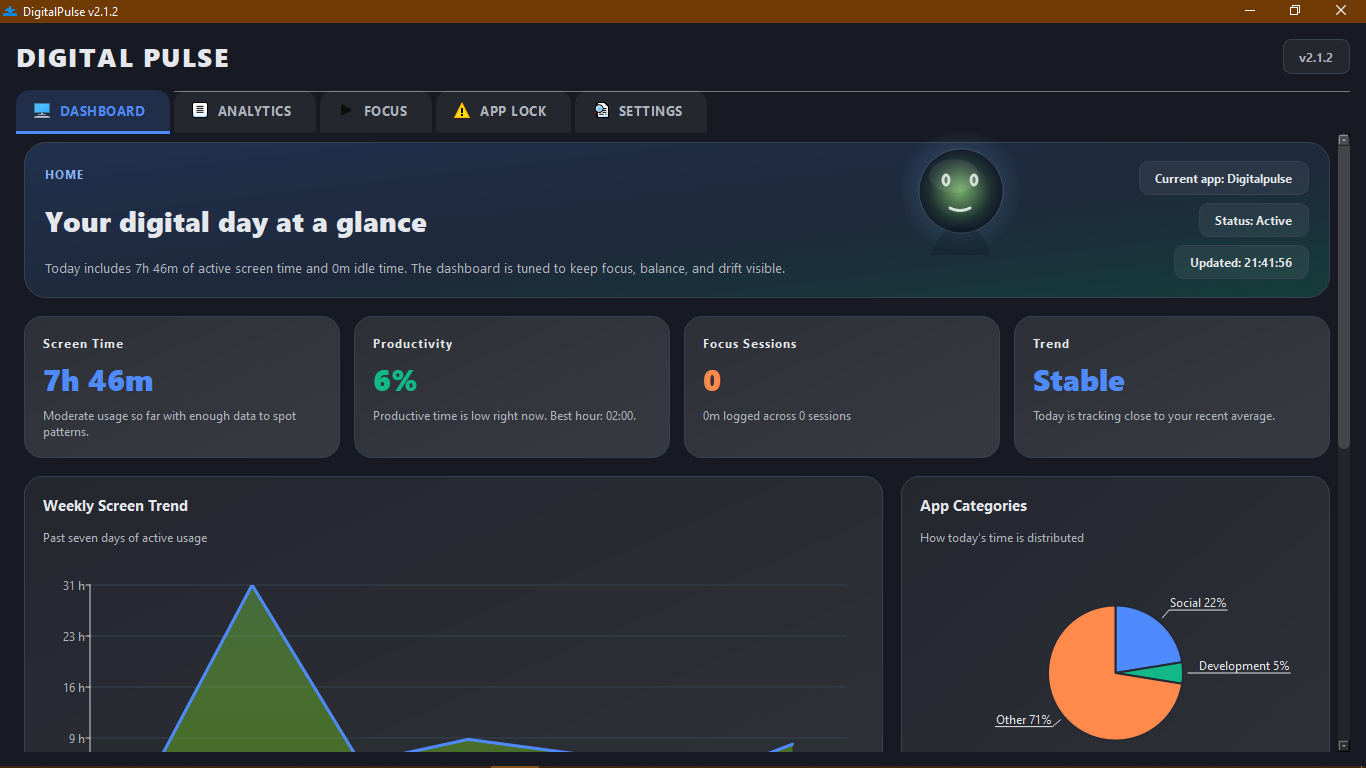Image resolution: width=1366 pixels, height=768 pixels.
Task: Click the Social 22% label
Action: pyautogui.click(x=1198, y=603)
